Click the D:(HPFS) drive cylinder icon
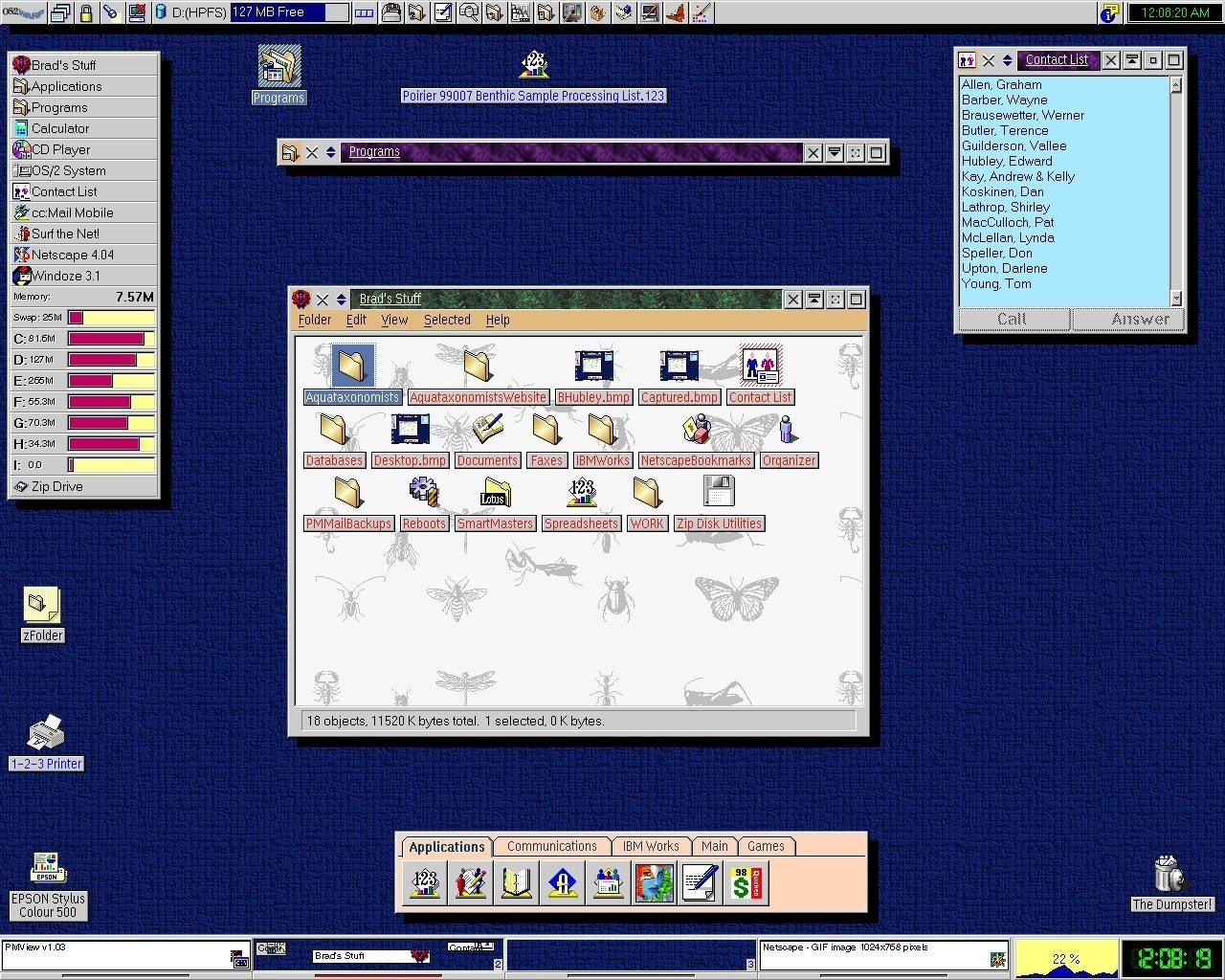The width and height of the screenshot is (1225, 980). tap(160, 12)
